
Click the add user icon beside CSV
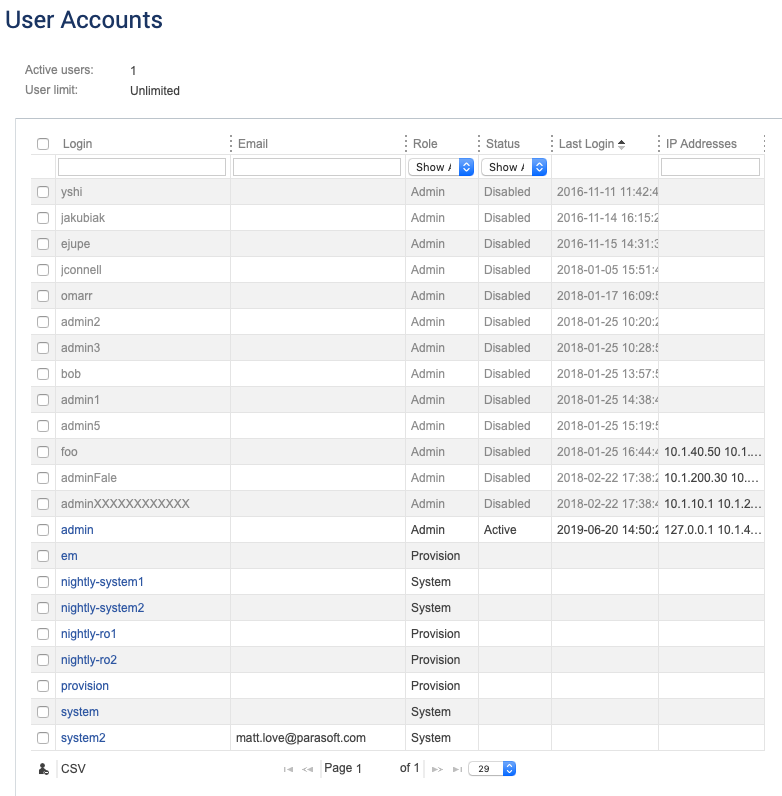[44, 769]
